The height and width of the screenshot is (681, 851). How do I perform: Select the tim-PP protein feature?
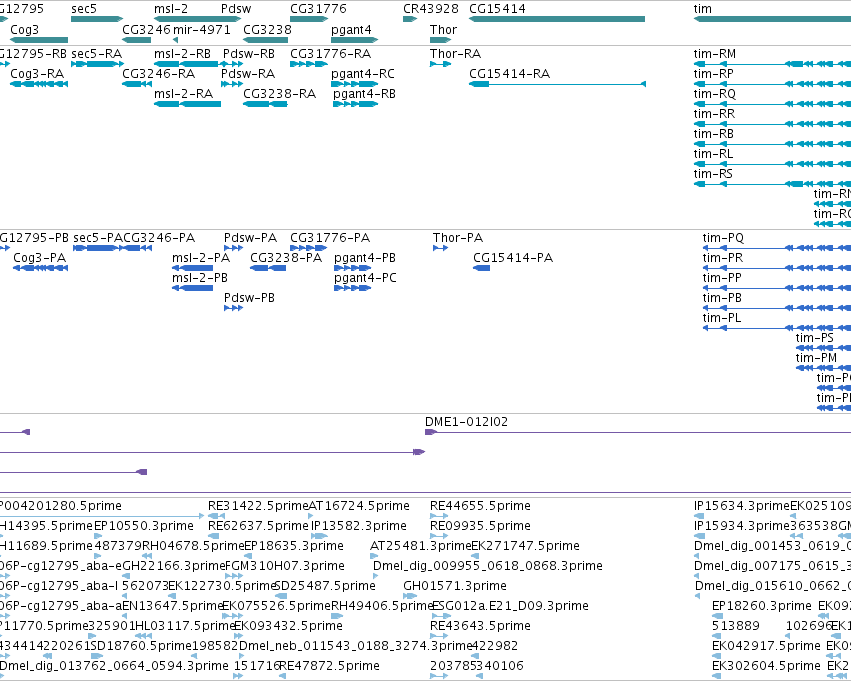coord(777,288)
